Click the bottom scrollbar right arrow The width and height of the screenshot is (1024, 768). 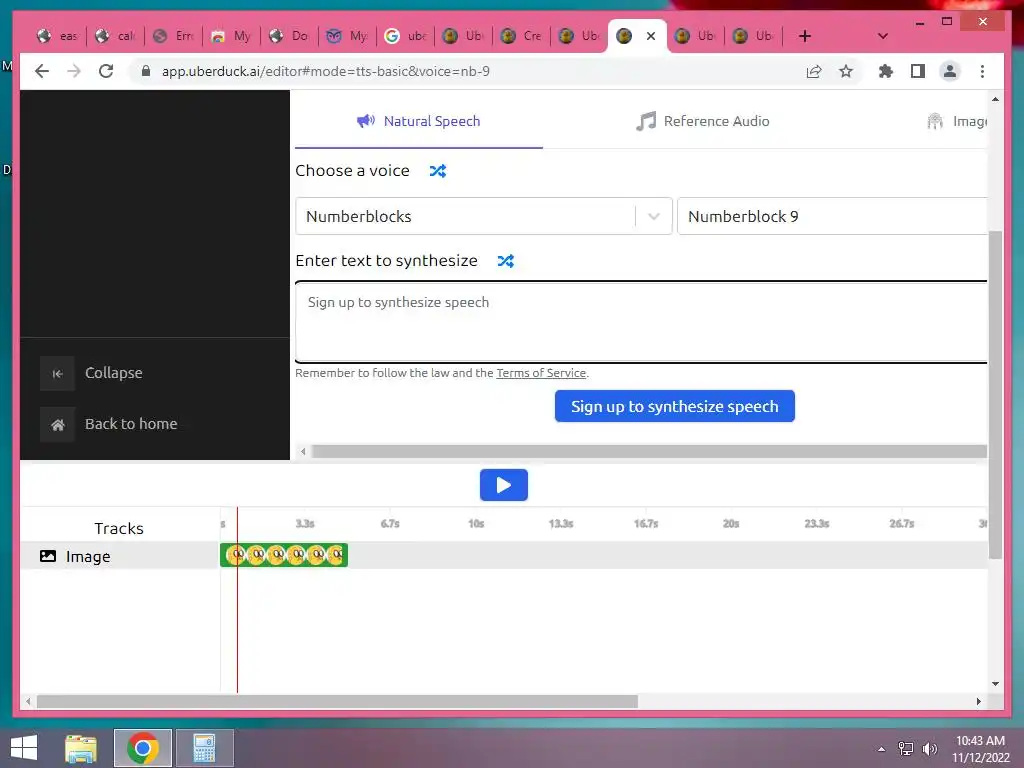[978, 701]
